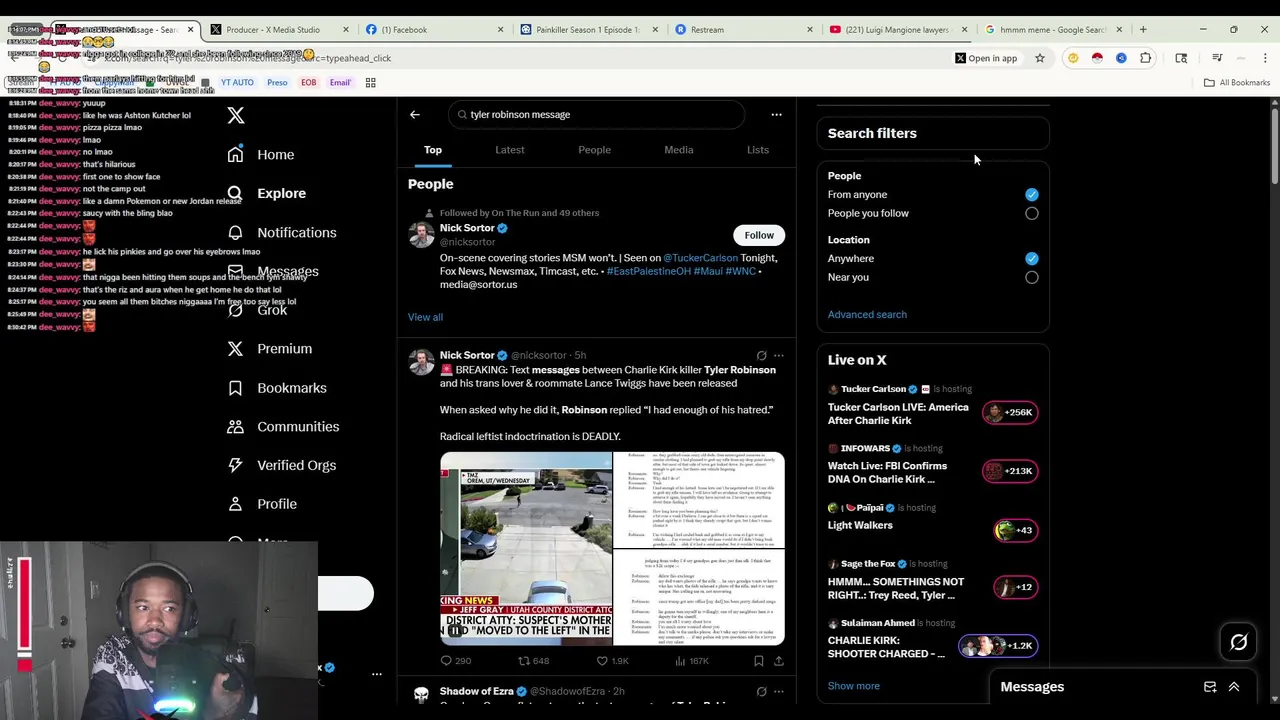Open Notifications in the sidebar
The width and height of the screenshot is (1280, 720).
282,232
